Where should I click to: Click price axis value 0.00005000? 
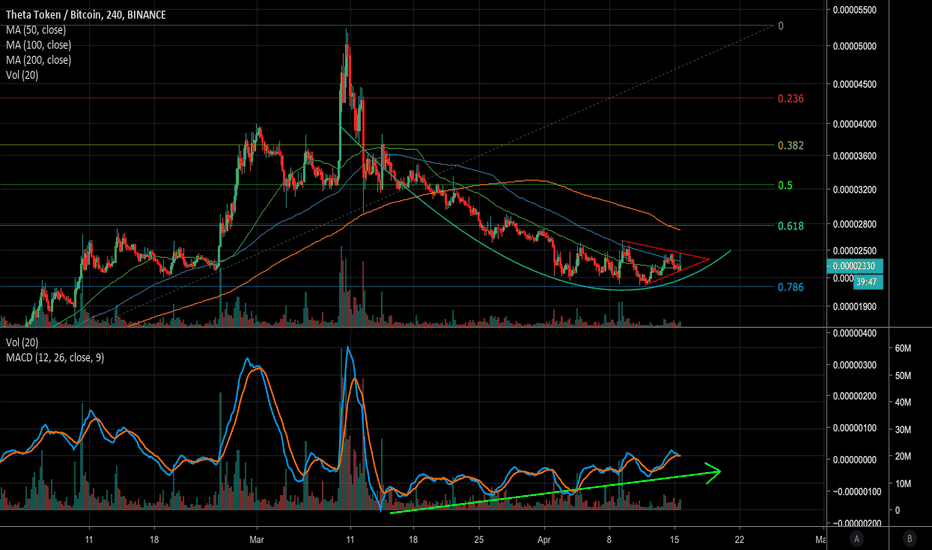(x=854, y=46)
